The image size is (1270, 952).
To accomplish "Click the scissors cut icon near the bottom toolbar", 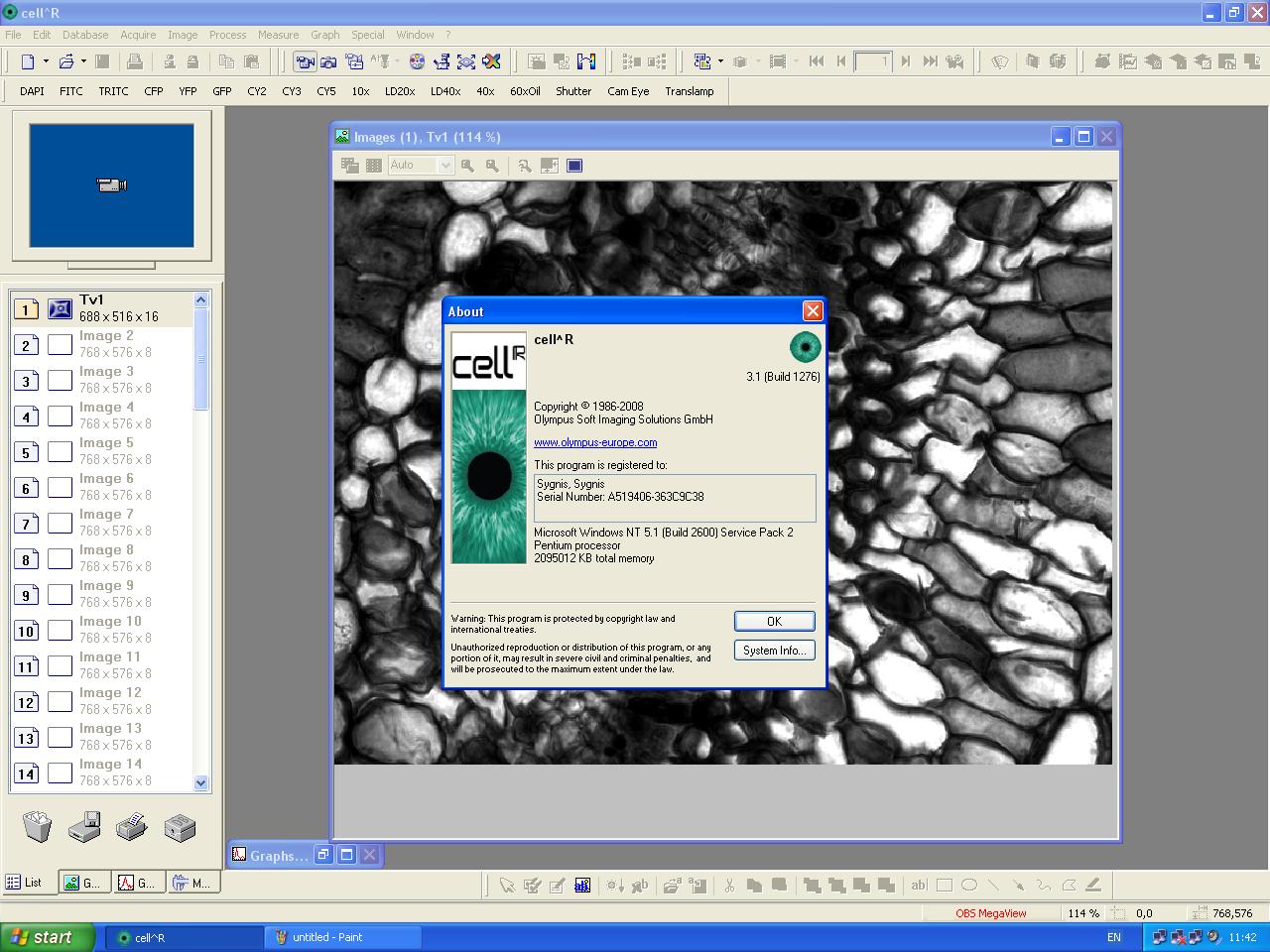I will [x=731, y=884].
